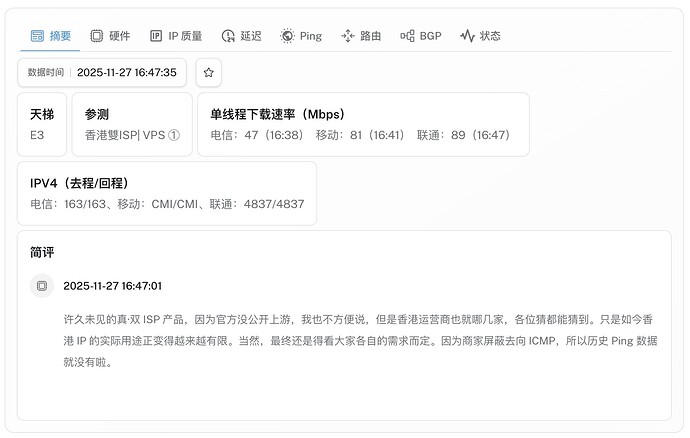Click the 电信：47（16:38）speed value
Image resolution: width=690 pixels, height=438 pixels.
[257, 135]
